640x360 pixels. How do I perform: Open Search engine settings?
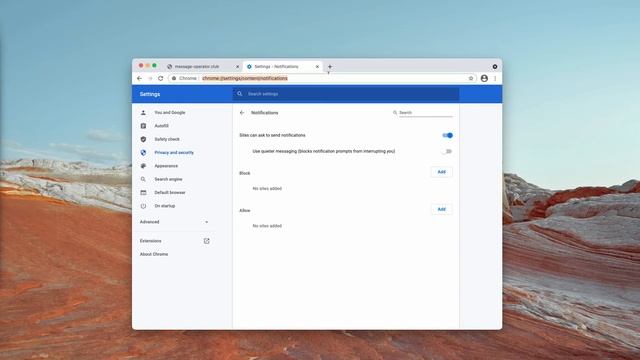(169, 179)
